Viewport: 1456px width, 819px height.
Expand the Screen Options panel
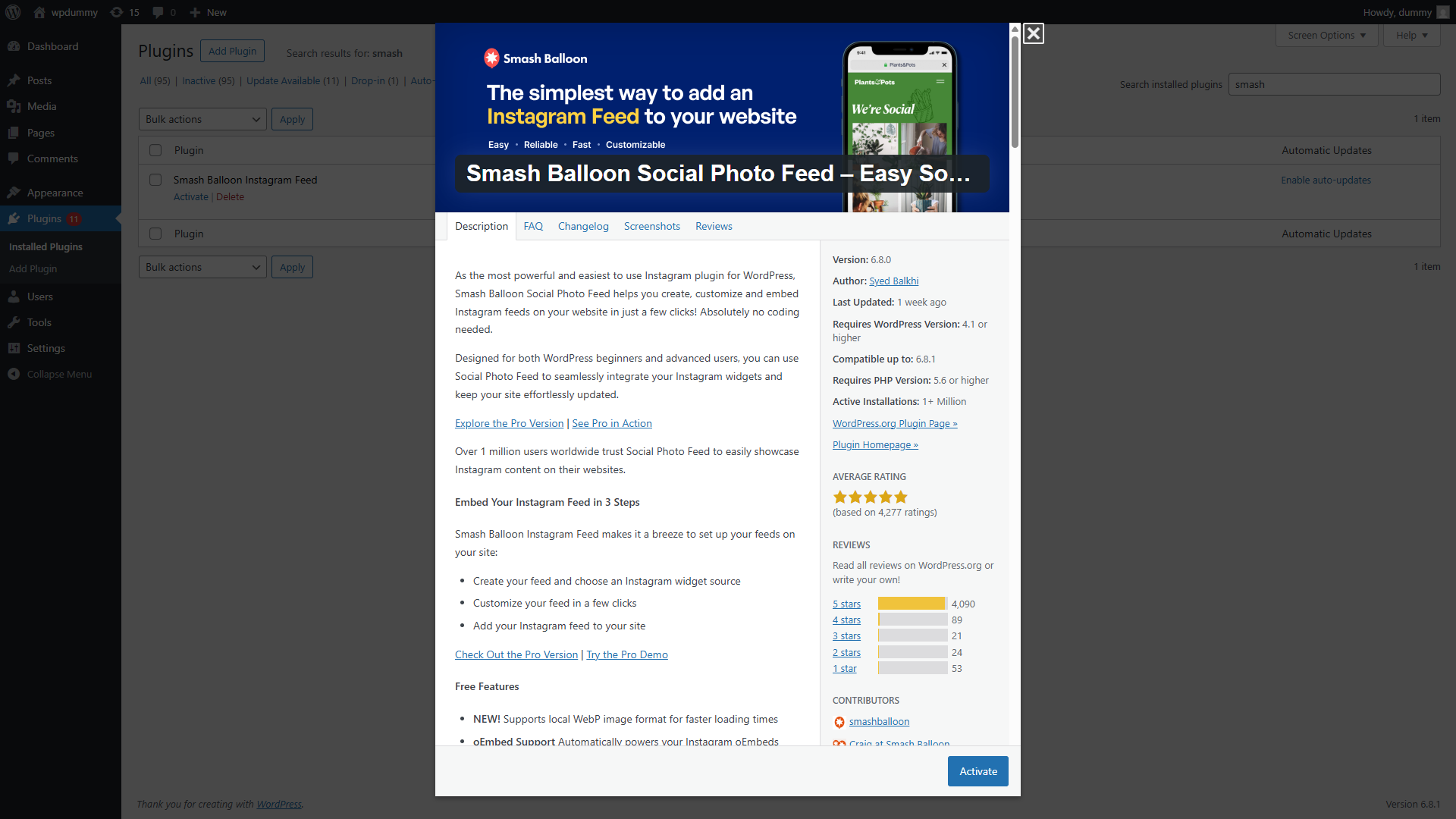click(1326, 35)
